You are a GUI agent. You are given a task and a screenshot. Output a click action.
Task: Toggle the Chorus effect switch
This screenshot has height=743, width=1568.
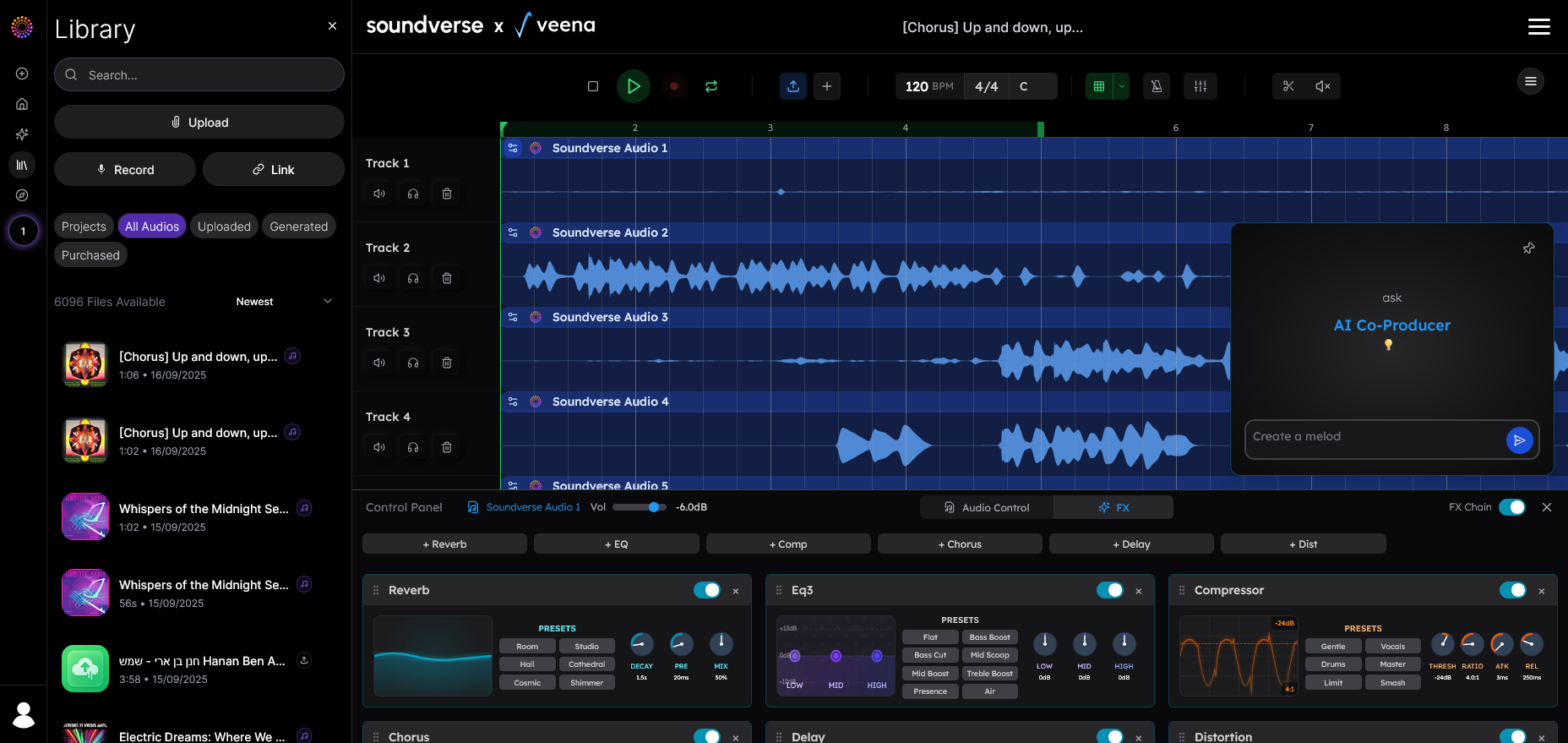coord(707,736)
